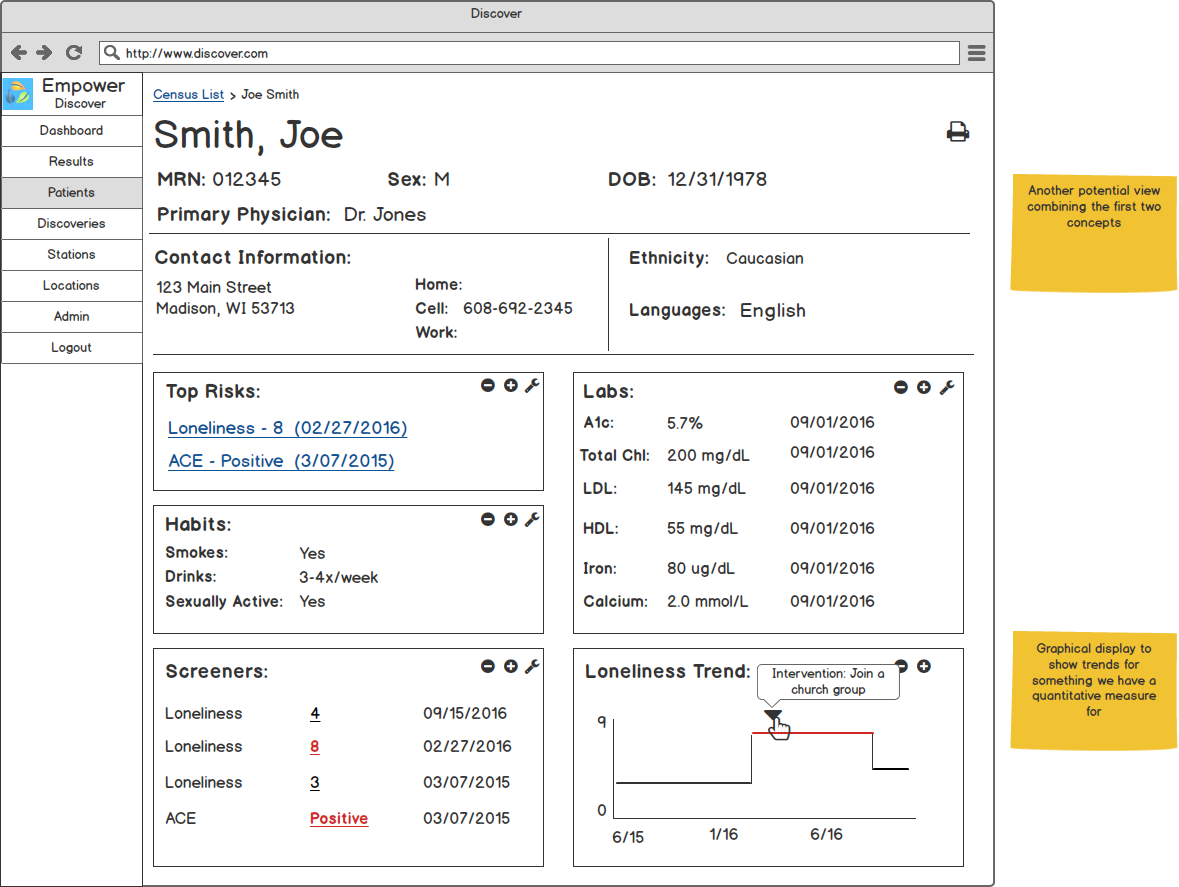The width and height of the screenshot is (1179, 887).
Task: Collapse the Screeners panel with minus icon
Action: 488,666
